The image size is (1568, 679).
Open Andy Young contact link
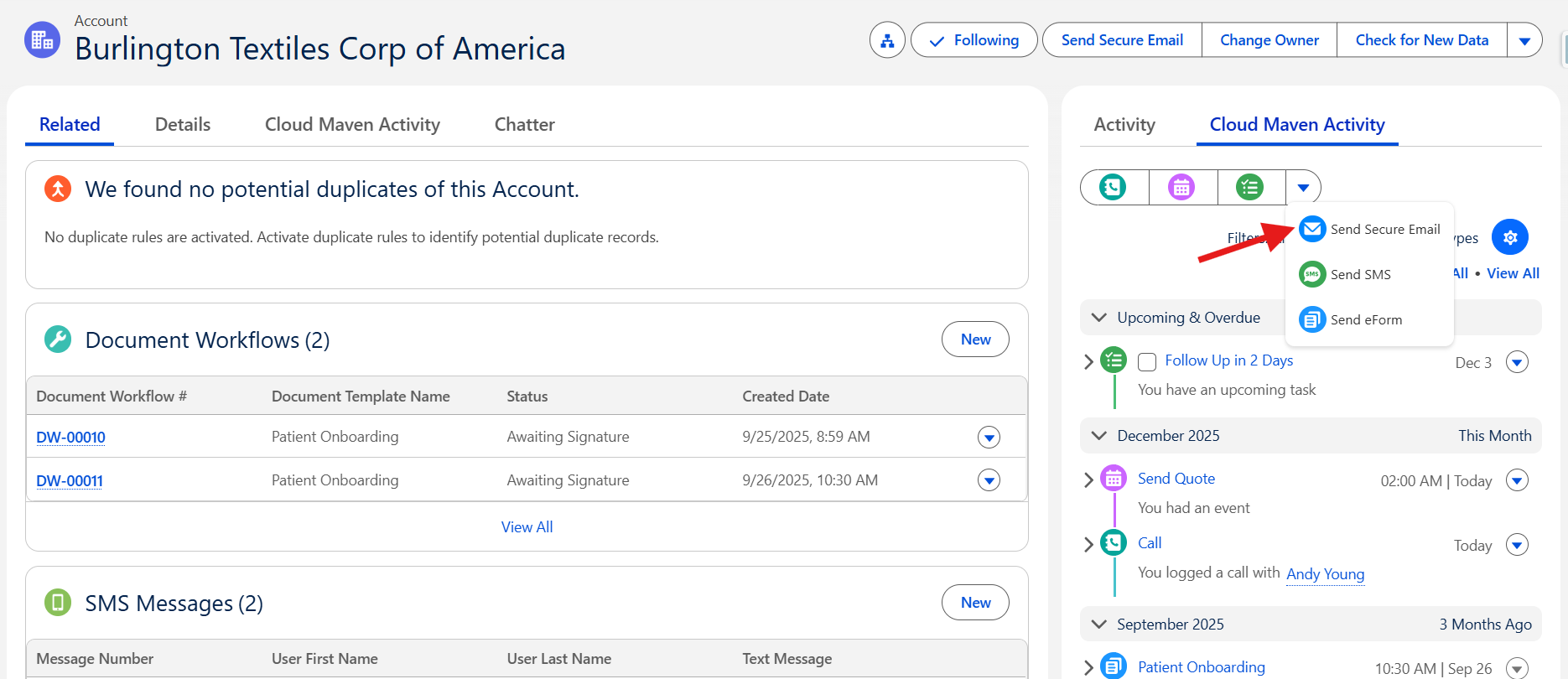tap(1325, 573)
